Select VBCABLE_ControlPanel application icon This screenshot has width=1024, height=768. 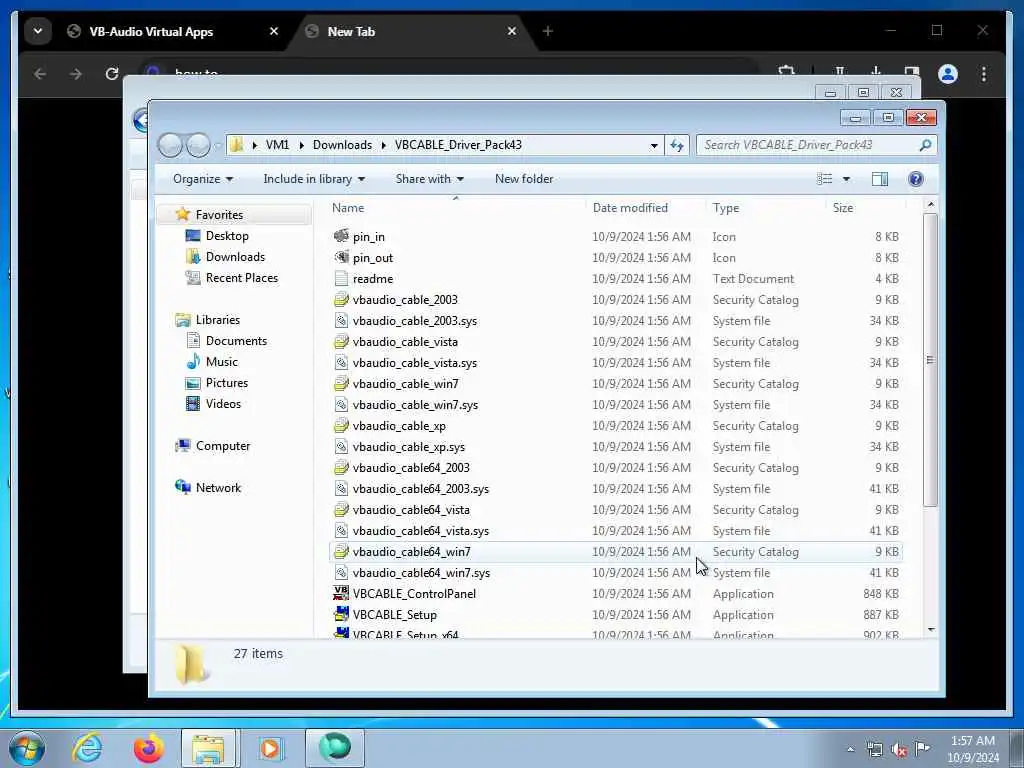point(341,593)
